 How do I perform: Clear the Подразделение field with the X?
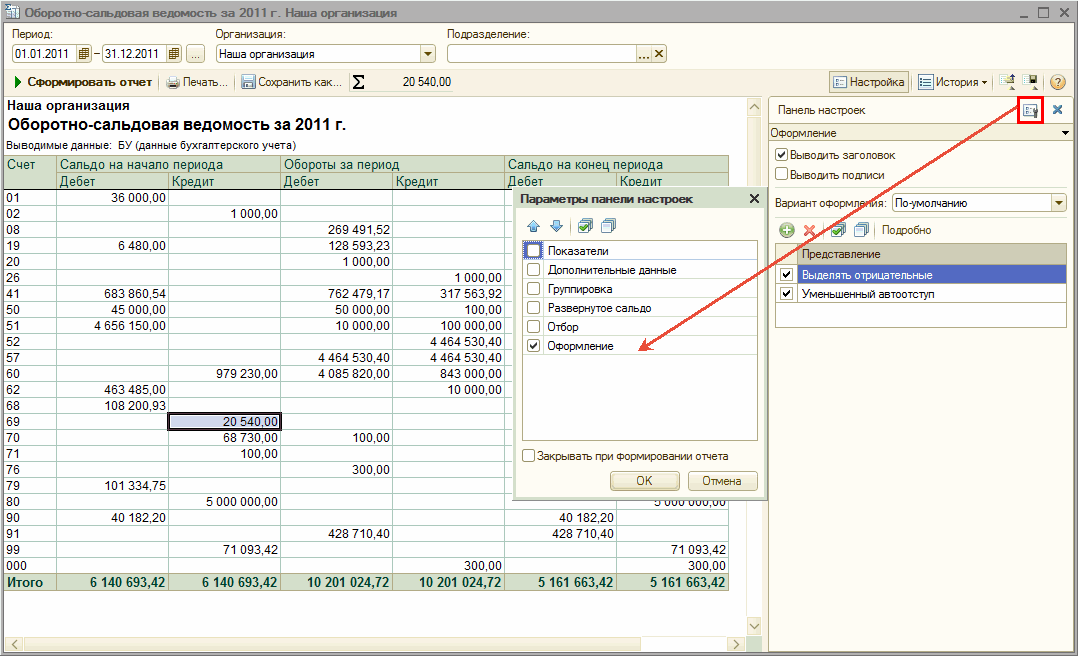(x=659, y=54)
